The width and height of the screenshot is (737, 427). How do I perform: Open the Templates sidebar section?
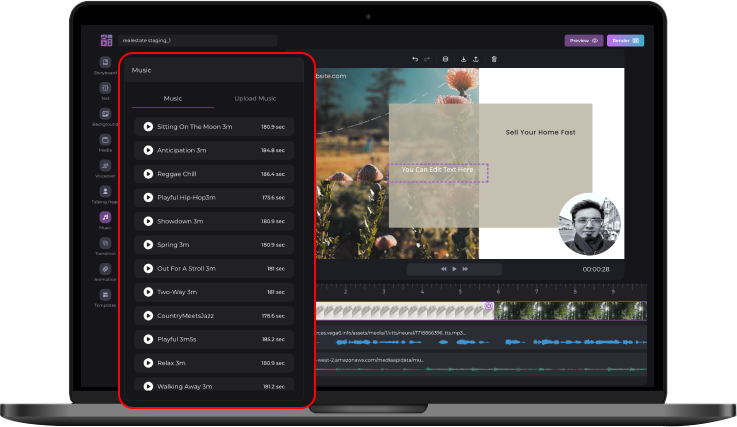click(x=105, y=296)
